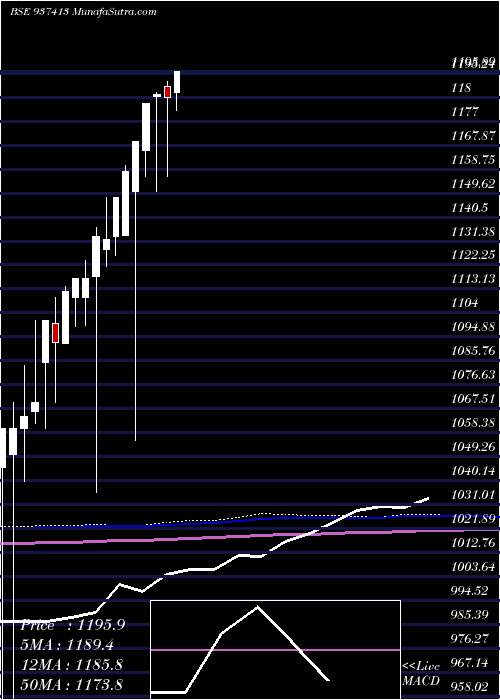Click the 1003.64 price axis label
This screenshot has width=500, height=700.
click(473, 567)
